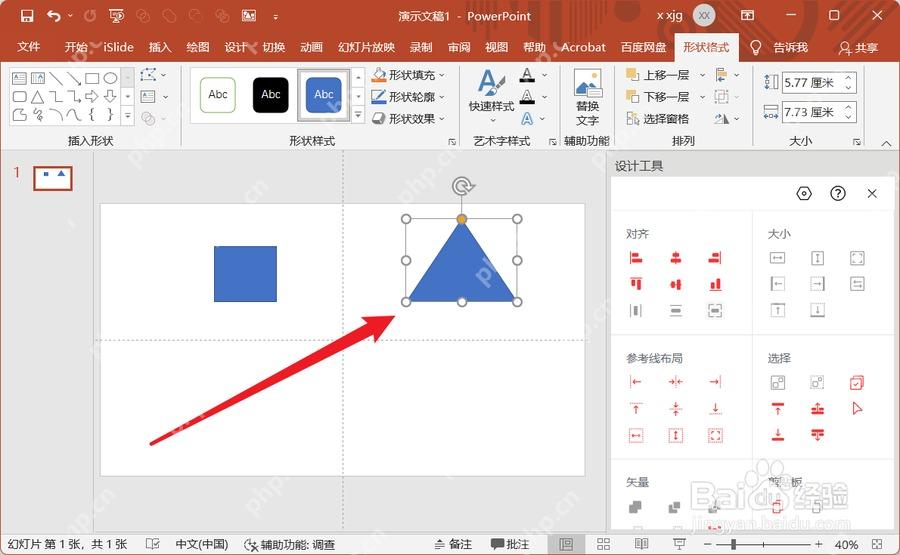Open the Edit Shape dropdown in Insert Shapes

coord(154,75)
